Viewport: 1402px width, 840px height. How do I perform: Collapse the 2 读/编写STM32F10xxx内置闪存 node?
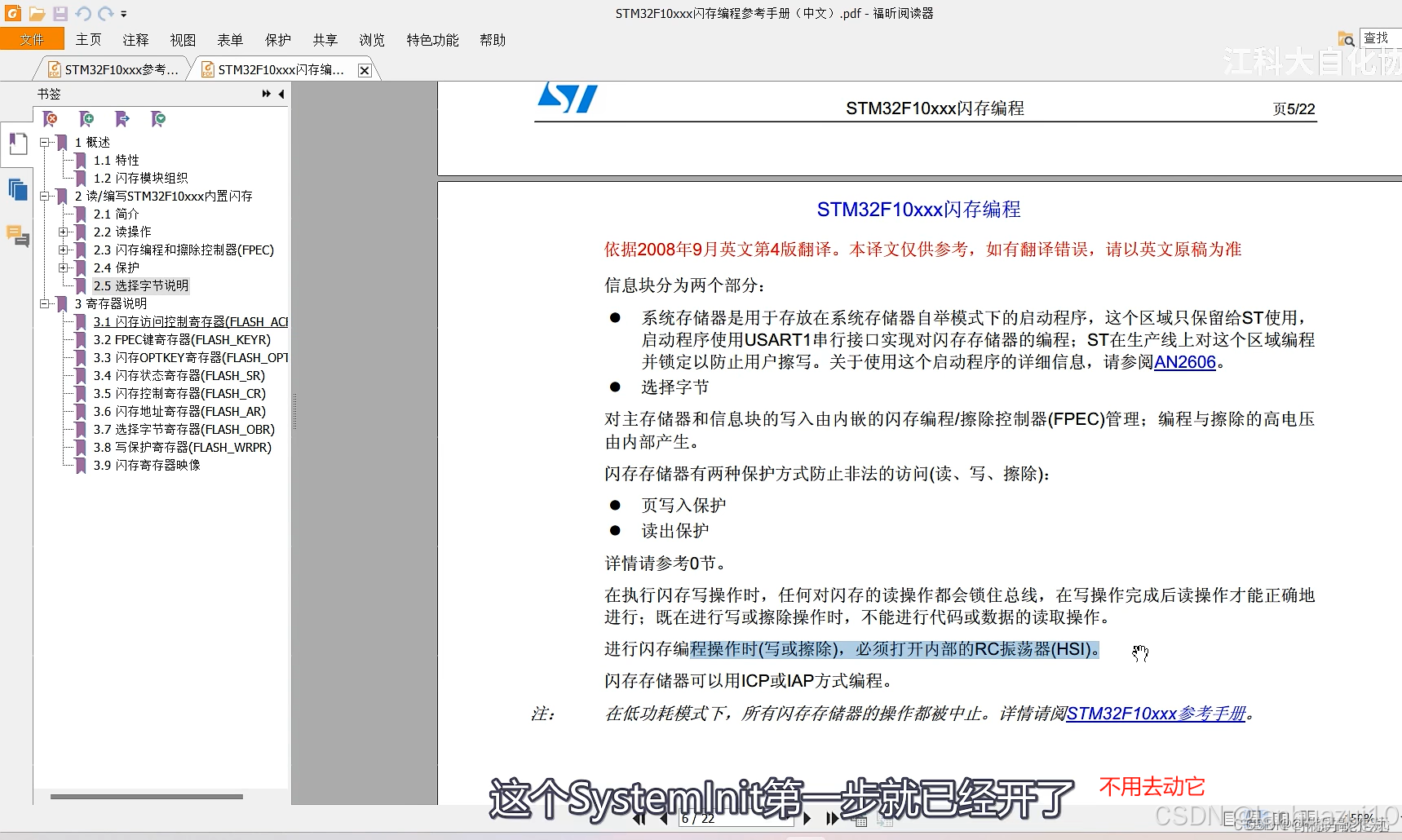click(45, 196)
